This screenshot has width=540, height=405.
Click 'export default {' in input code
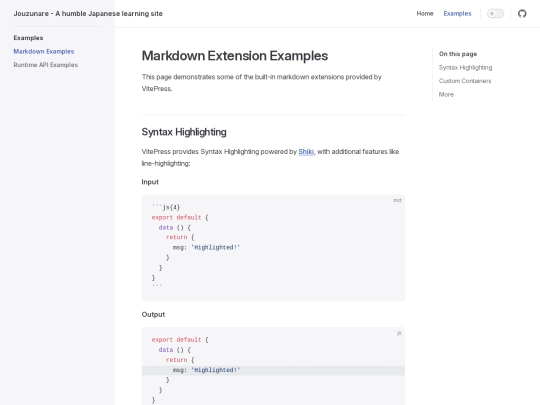180,217
